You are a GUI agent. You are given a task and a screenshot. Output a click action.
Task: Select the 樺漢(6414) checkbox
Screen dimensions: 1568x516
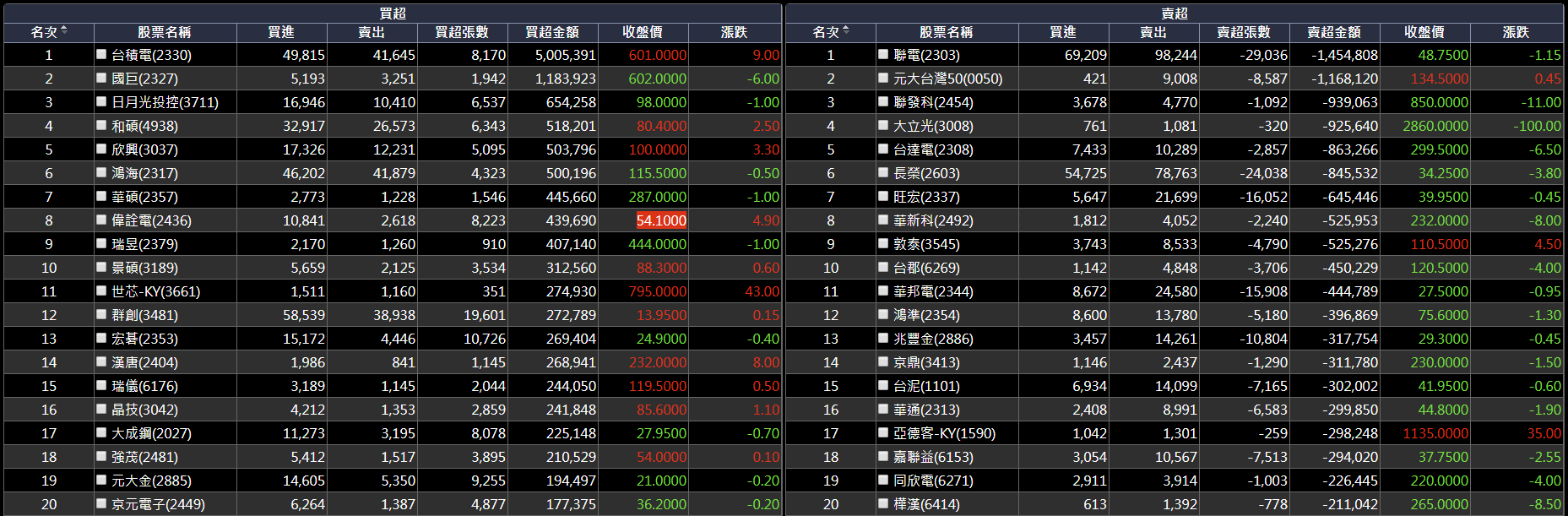[883, 503]
